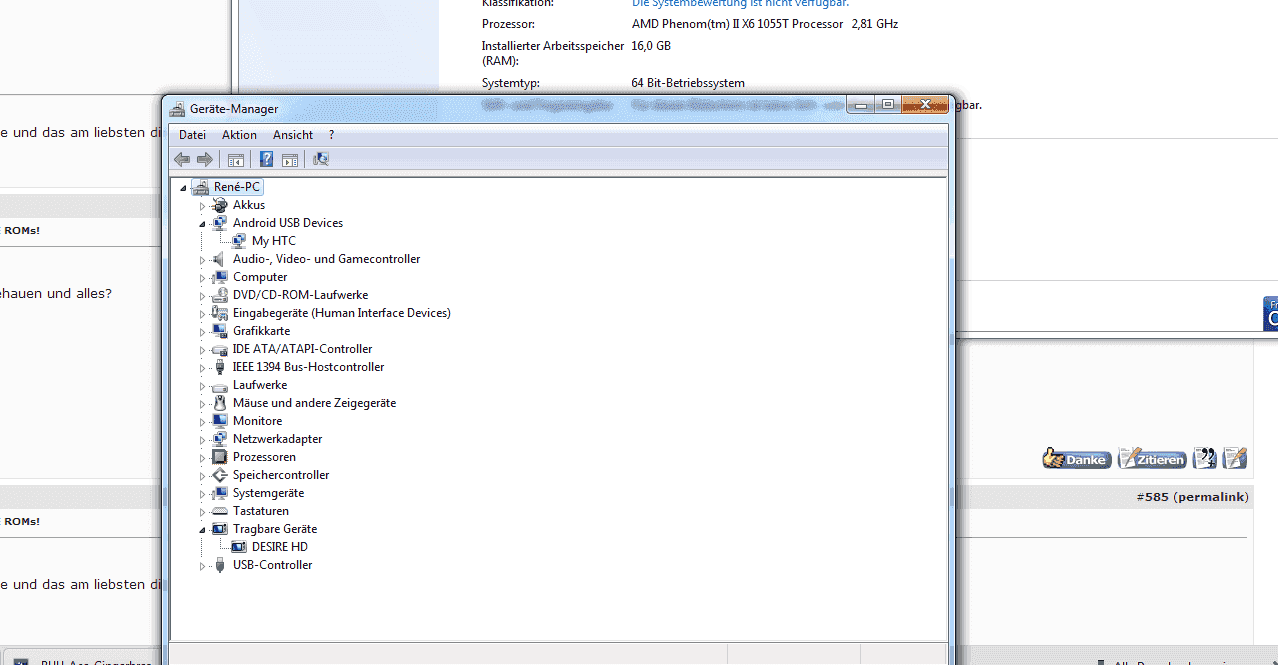Click the Danke button in the forum
The height and width of the screenshot is (665, 1278).
click(x=1077, y=458)
